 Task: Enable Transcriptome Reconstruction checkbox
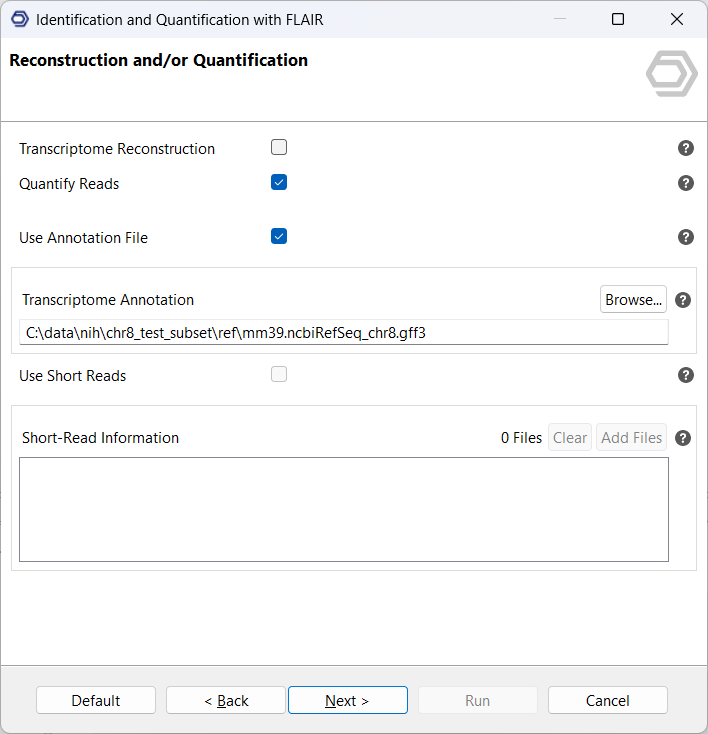coord(279,147)
